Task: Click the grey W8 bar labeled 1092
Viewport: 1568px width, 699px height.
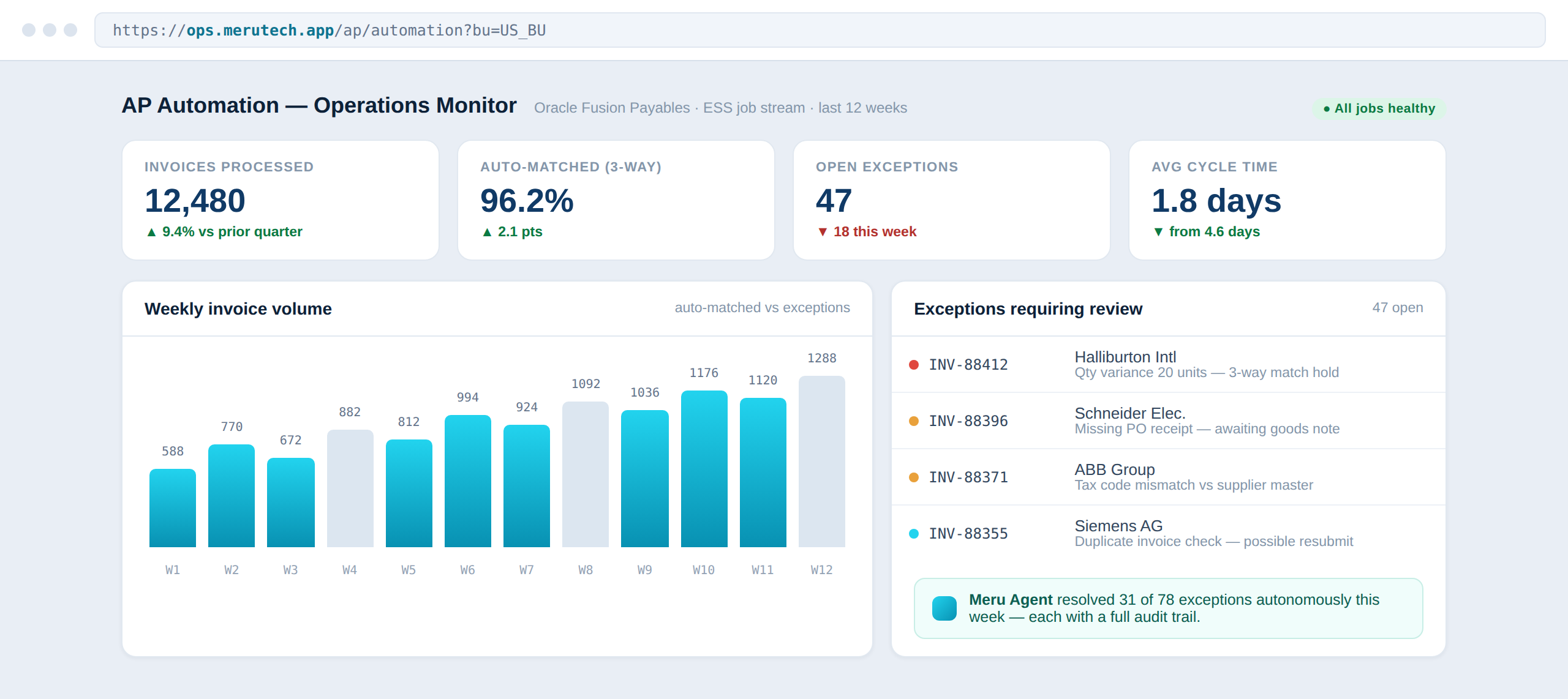Action: tap(586, 474)
